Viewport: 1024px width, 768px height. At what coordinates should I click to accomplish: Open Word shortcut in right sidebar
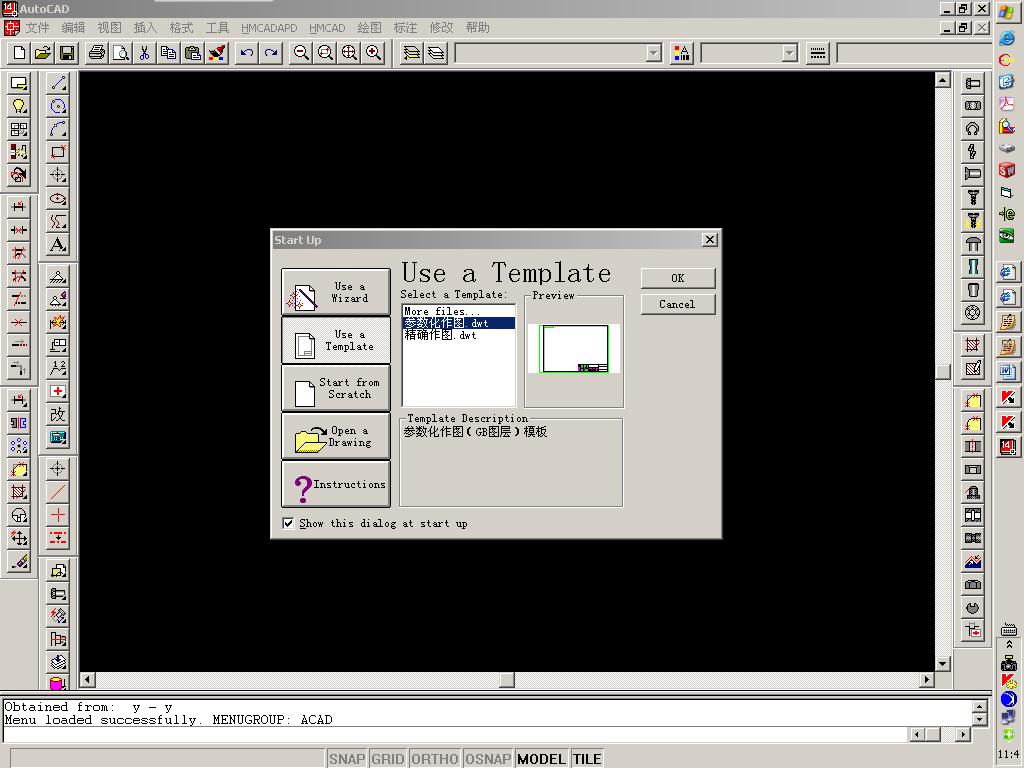(x=1008, y=372)
